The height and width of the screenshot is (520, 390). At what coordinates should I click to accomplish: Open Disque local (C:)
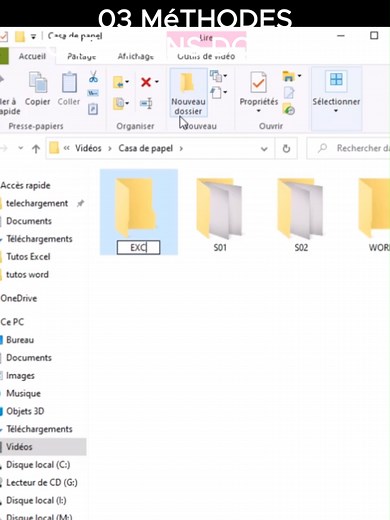click(x=38, y=465)
